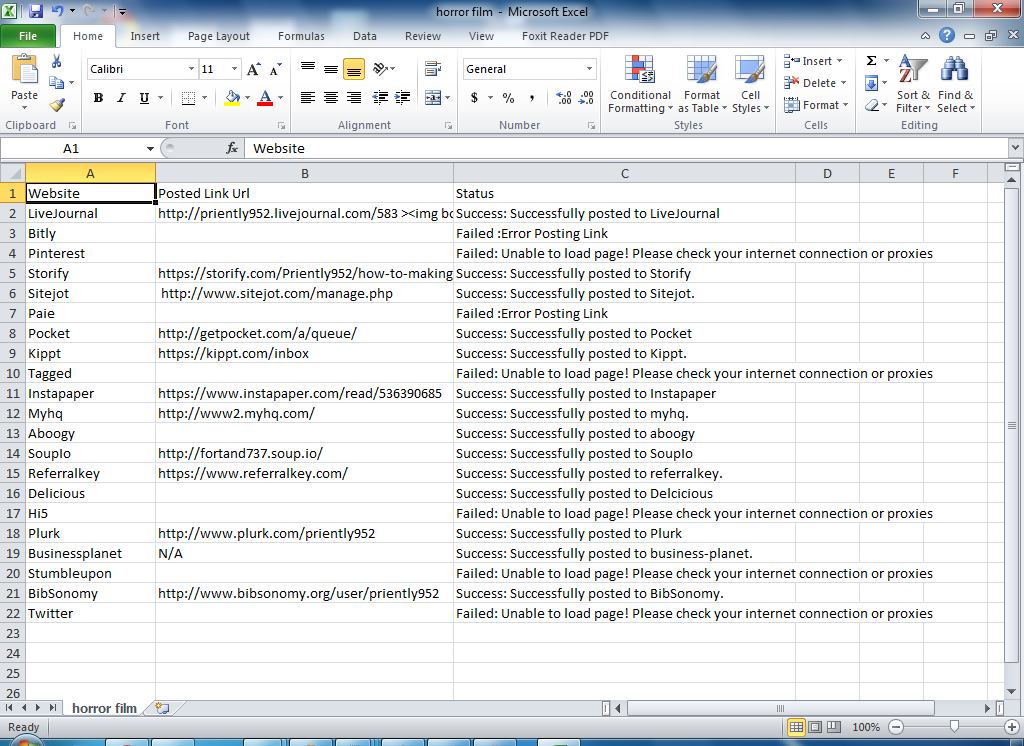Click the Copy icon in Clipboard group
1024x746 pixels.
pos(57,83)
